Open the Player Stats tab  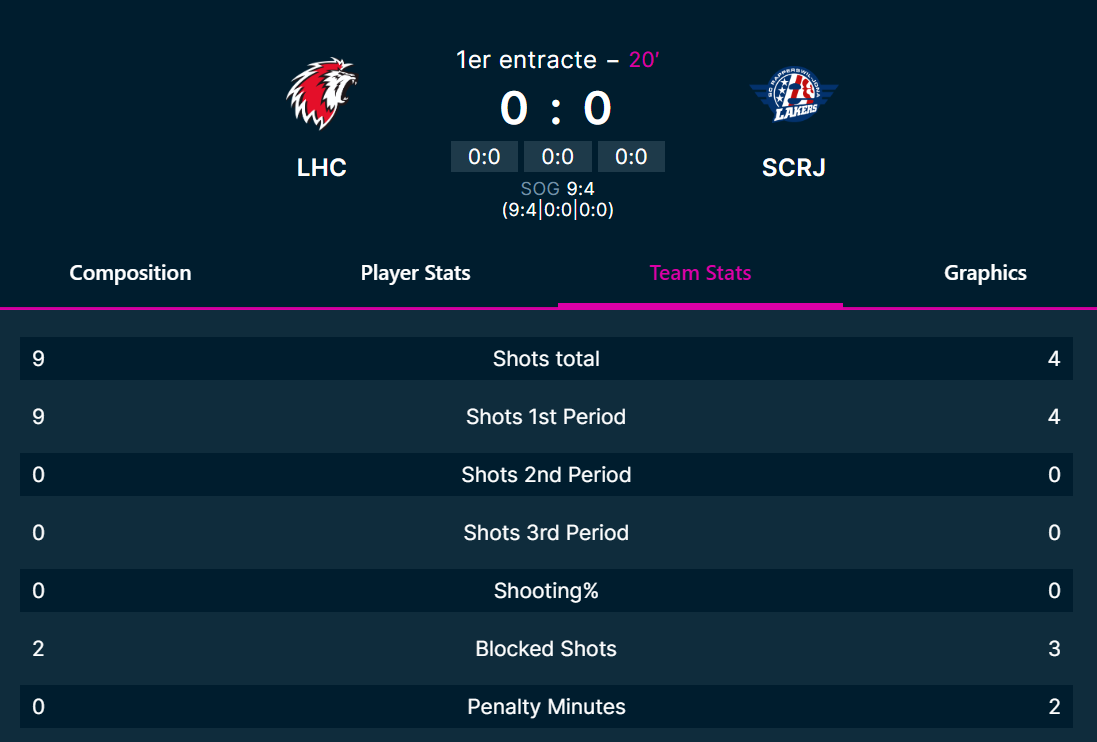click(415, 272)
